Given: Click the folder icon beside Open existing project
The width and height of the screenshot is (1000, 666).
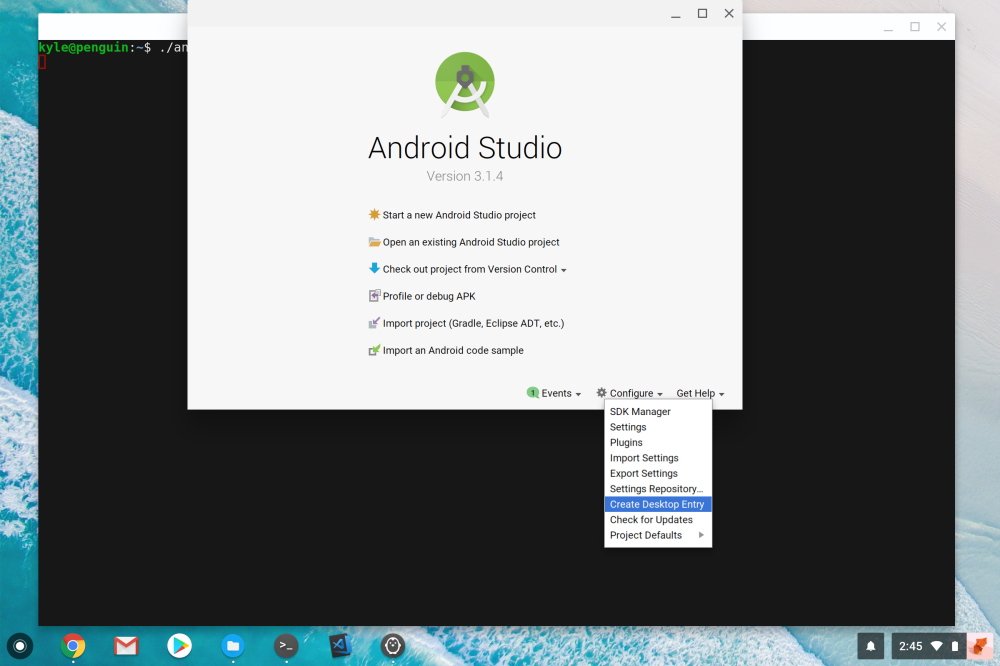Looking at the screenshot, I should (x=374, y=242).
